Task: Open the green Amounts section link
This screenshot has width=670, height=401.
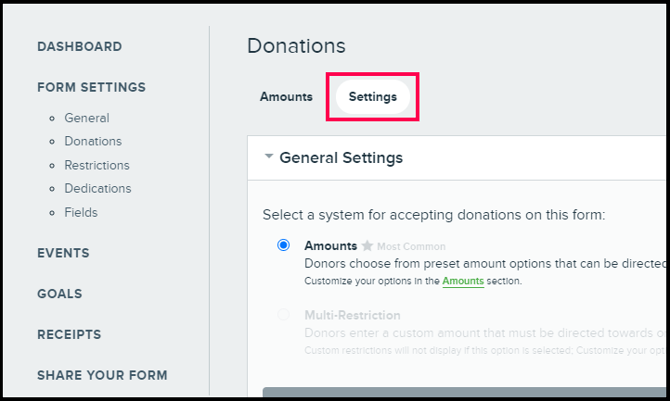Action: click(x=463, y=282)
